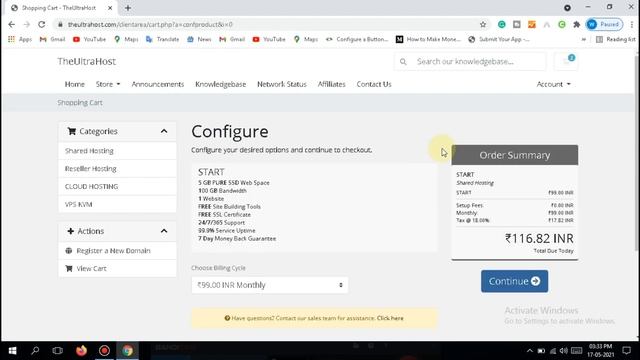Open the Reading list

[616, 39]
